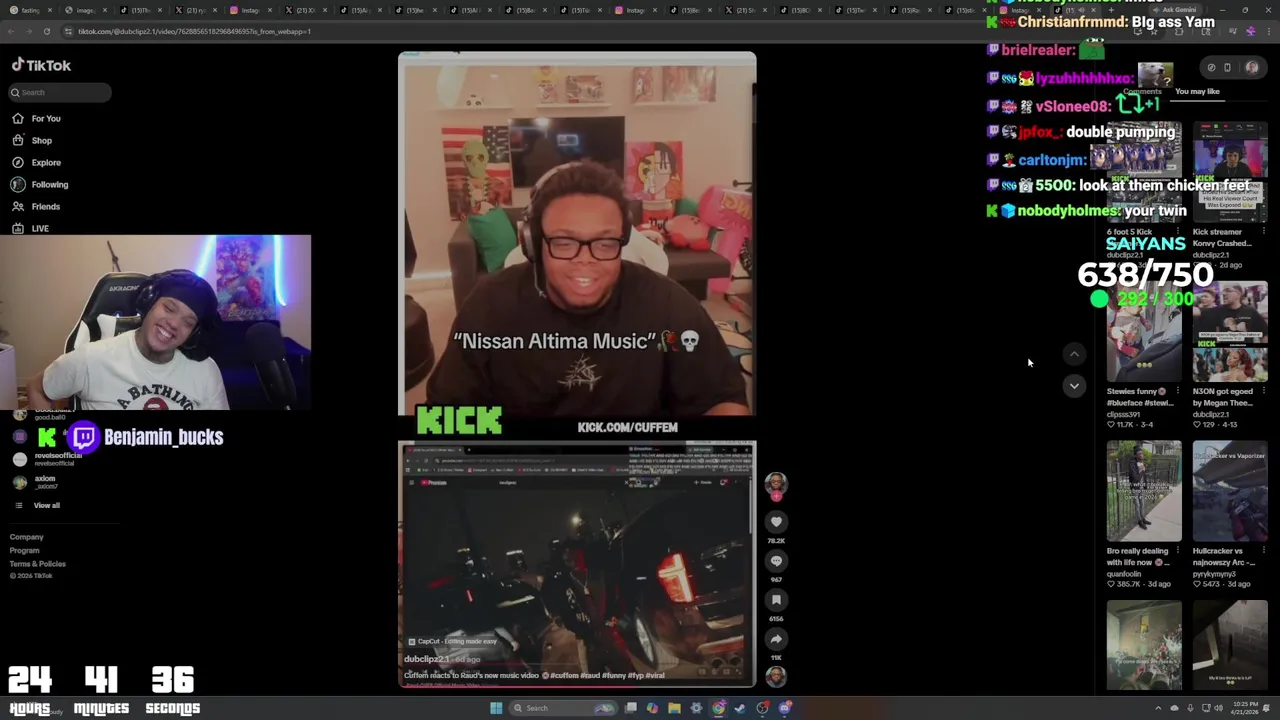
Task: Open more options for 'Bro really dealing' video
Action: pos(1177,551)
